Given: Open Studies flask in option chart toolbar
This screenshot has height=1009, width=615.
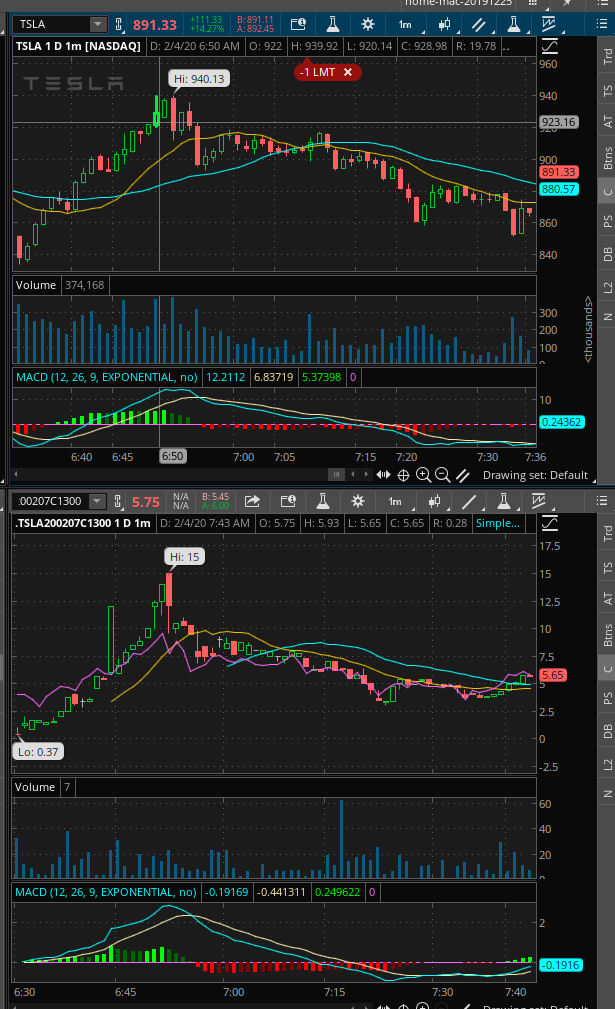Looking at the screenshot, I should coord(323,501).
